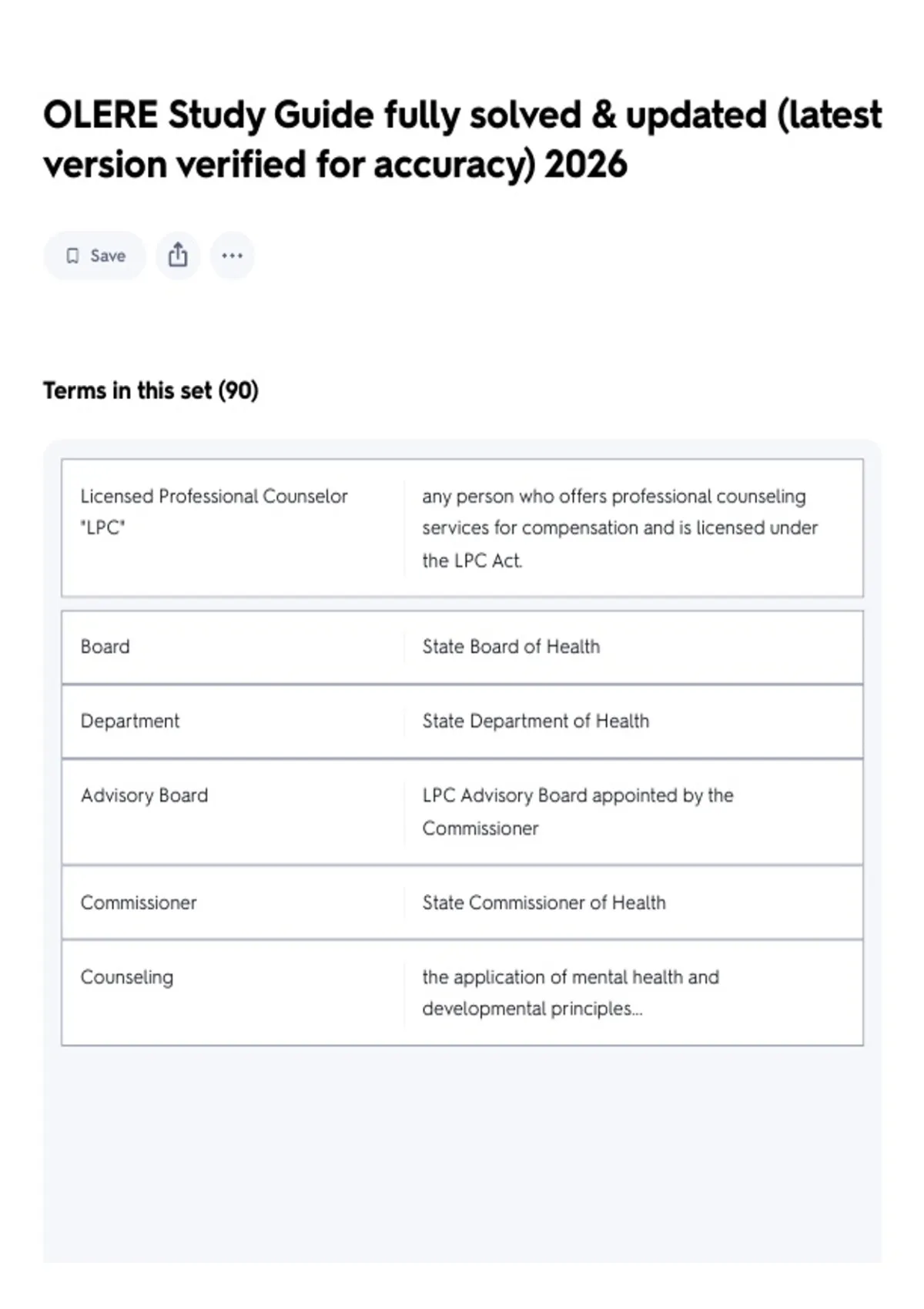Select the 'Department' term cell

130,721
